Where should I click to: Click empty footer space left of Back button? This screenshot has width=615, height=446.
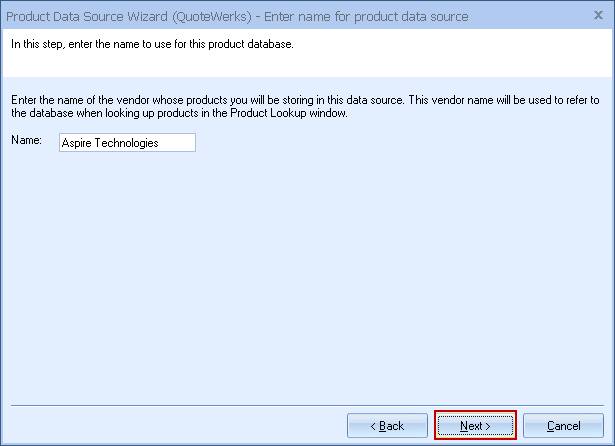pos(170,425)
